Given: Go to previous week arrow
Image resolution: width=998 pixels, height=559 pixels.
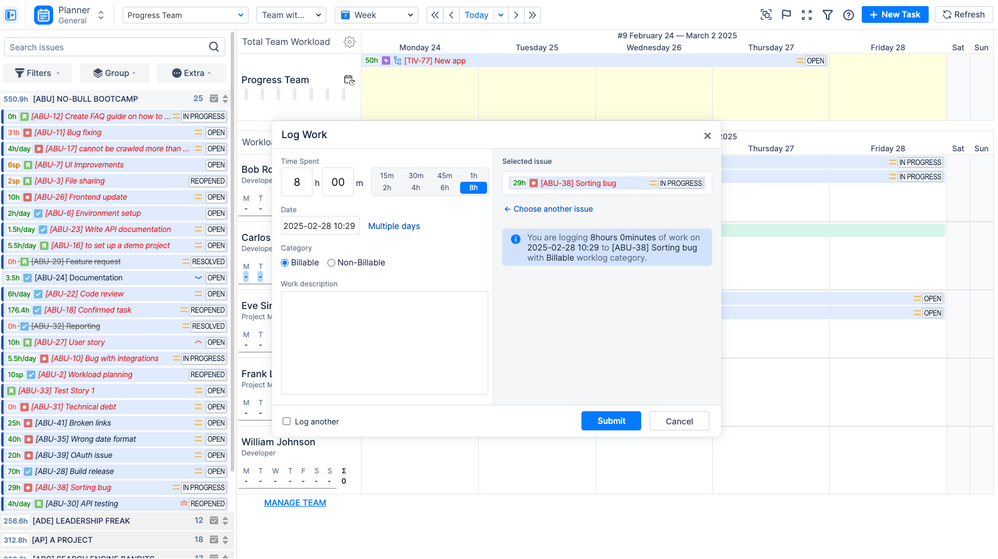Looking at the screenshot, I should coord(451,15).
